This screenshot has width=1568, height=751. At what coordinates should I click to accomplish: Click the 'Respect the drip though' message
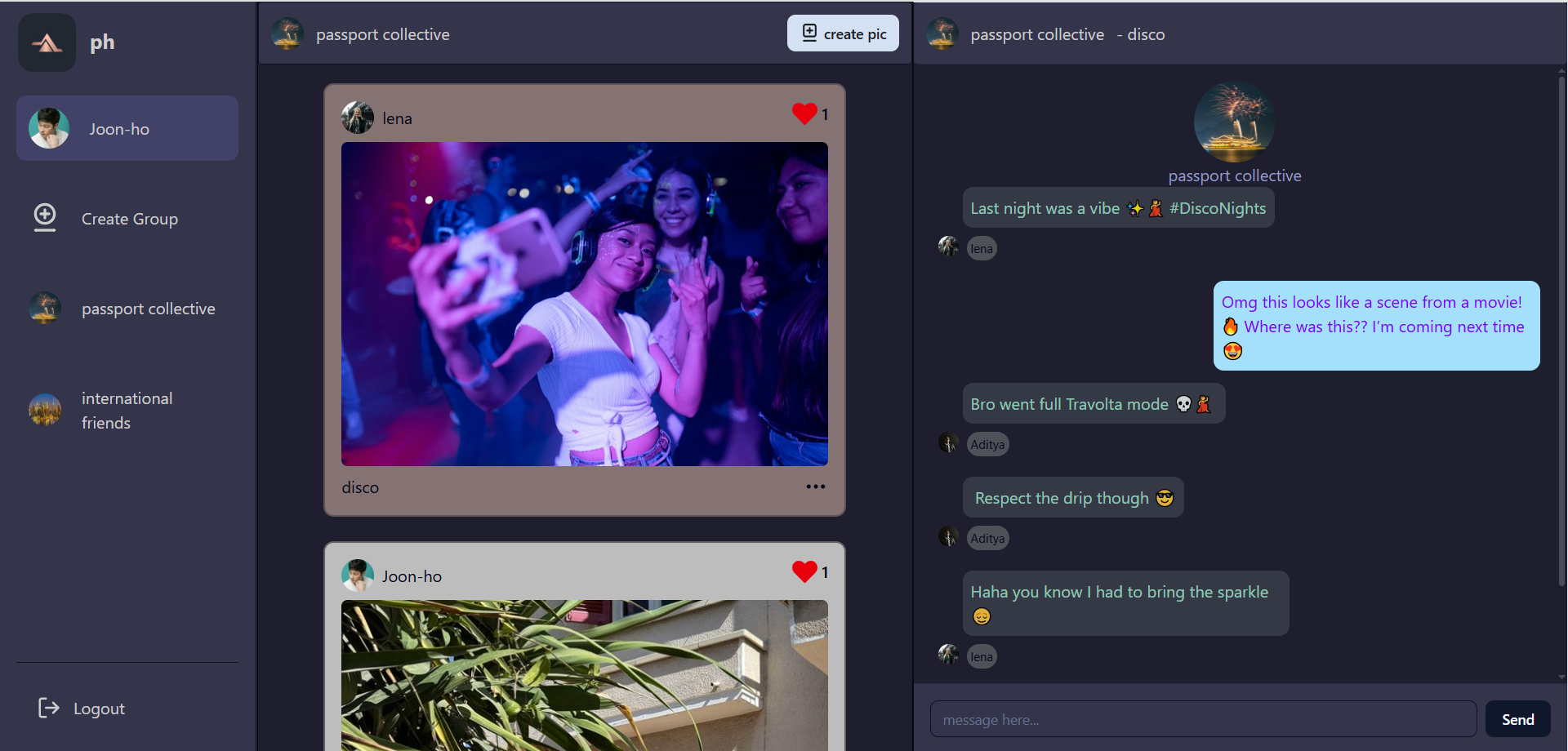point(1073,498)
